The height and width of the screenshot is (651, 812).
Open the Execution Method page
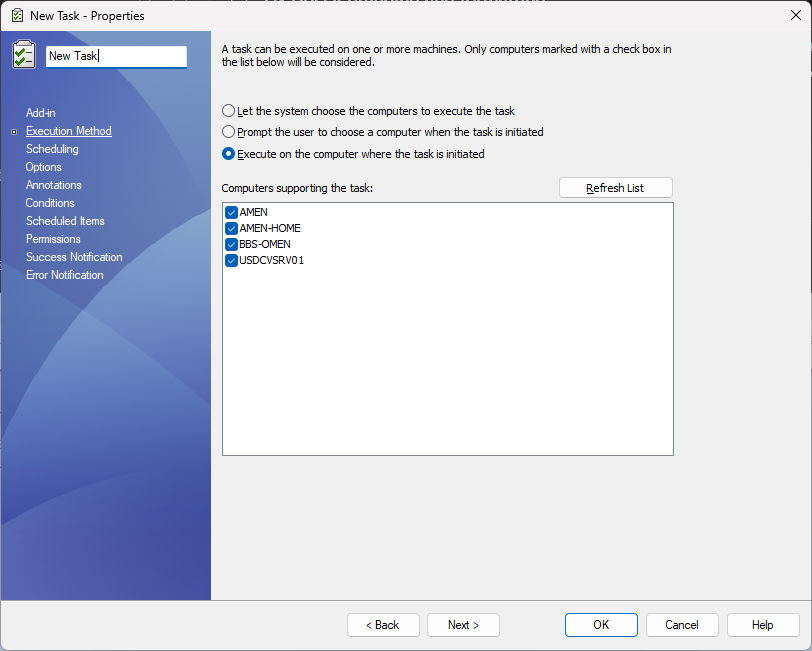point(69,131)
